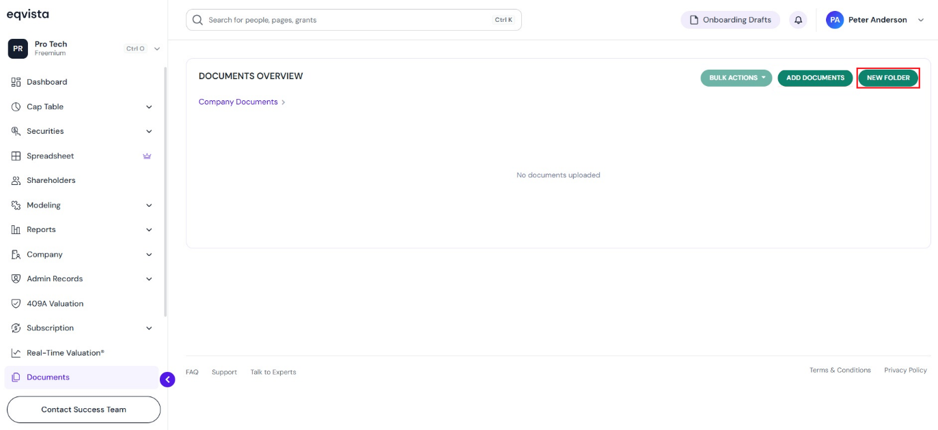Click the New Folder button

click(x=888, y=78)
